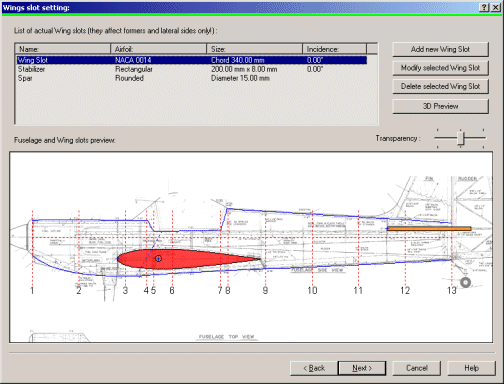Screen dimensions: 504x384
Task: Go to the Next step
Action: [362, 368]
